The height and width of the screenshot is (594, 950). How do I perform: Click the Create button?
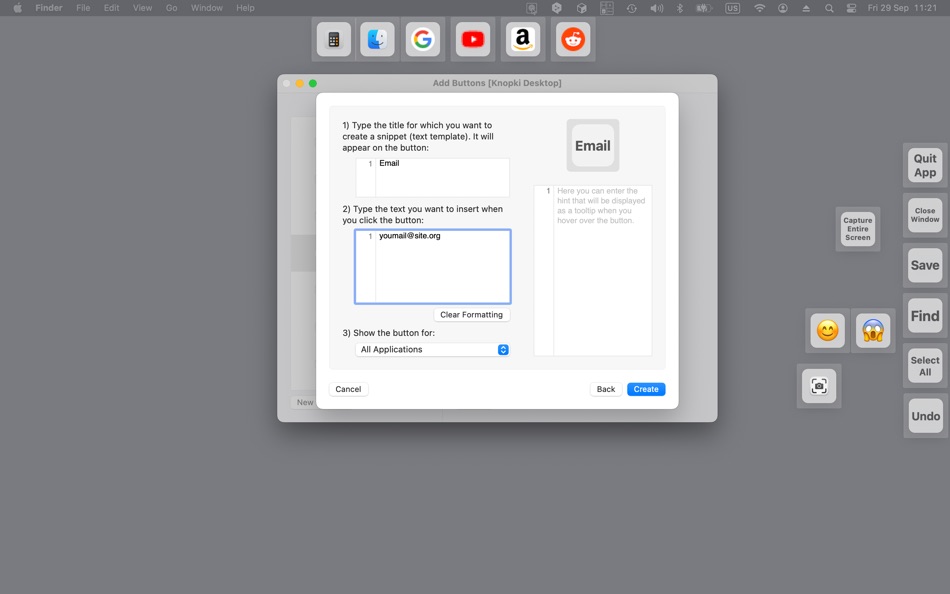tap(646, 389)
